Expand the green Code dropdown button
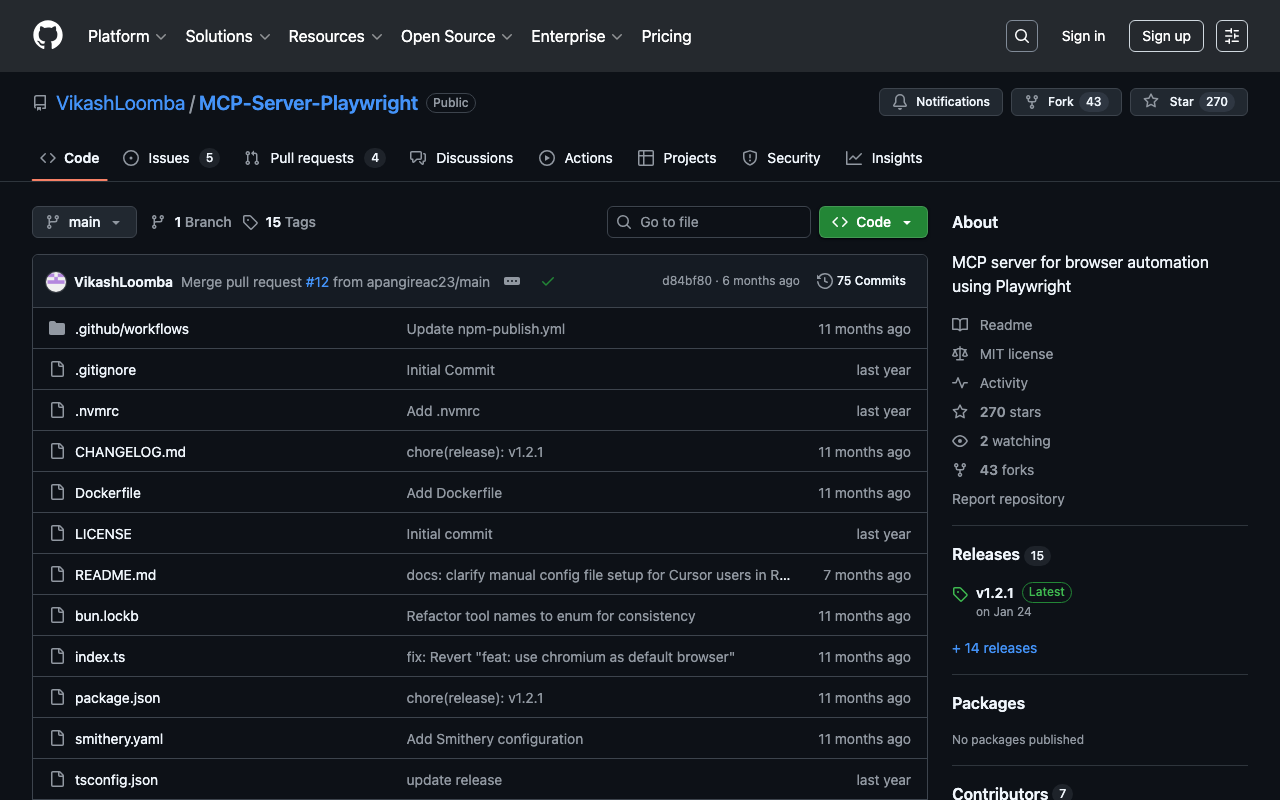 tap(872, 222)
